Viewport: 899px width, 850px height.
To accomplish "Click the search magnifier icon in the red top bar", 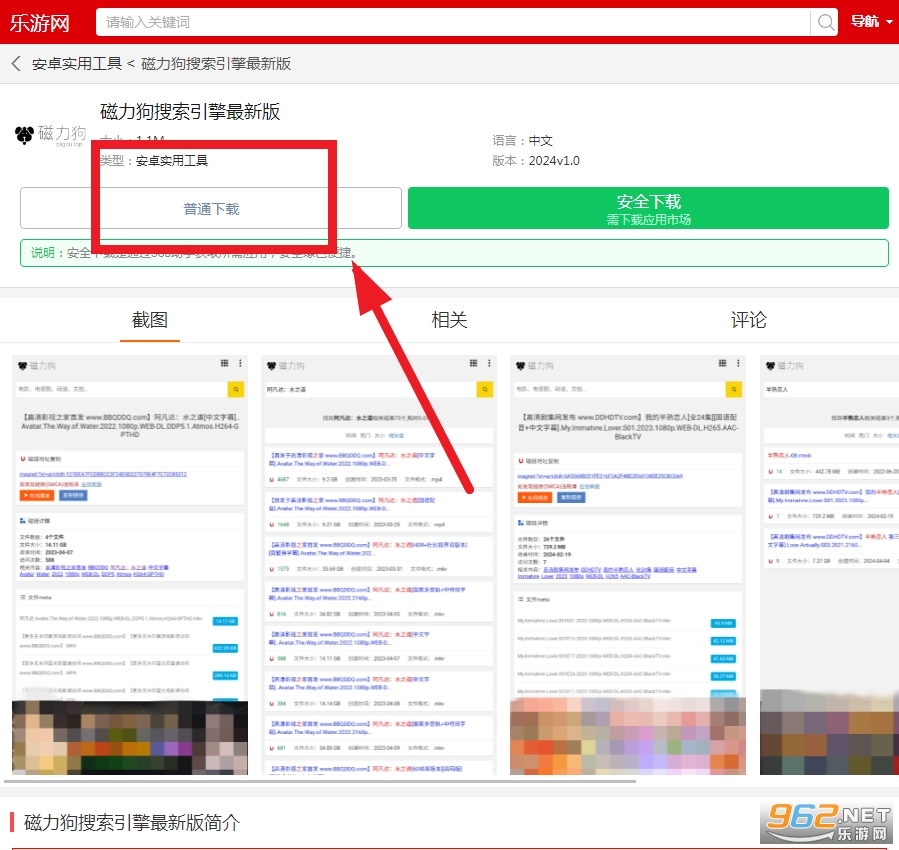I will 824,21.
